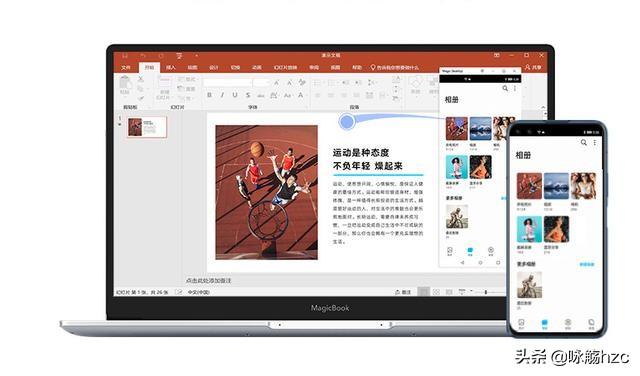Apply Strikethrough text formatting

click(248, 95)
